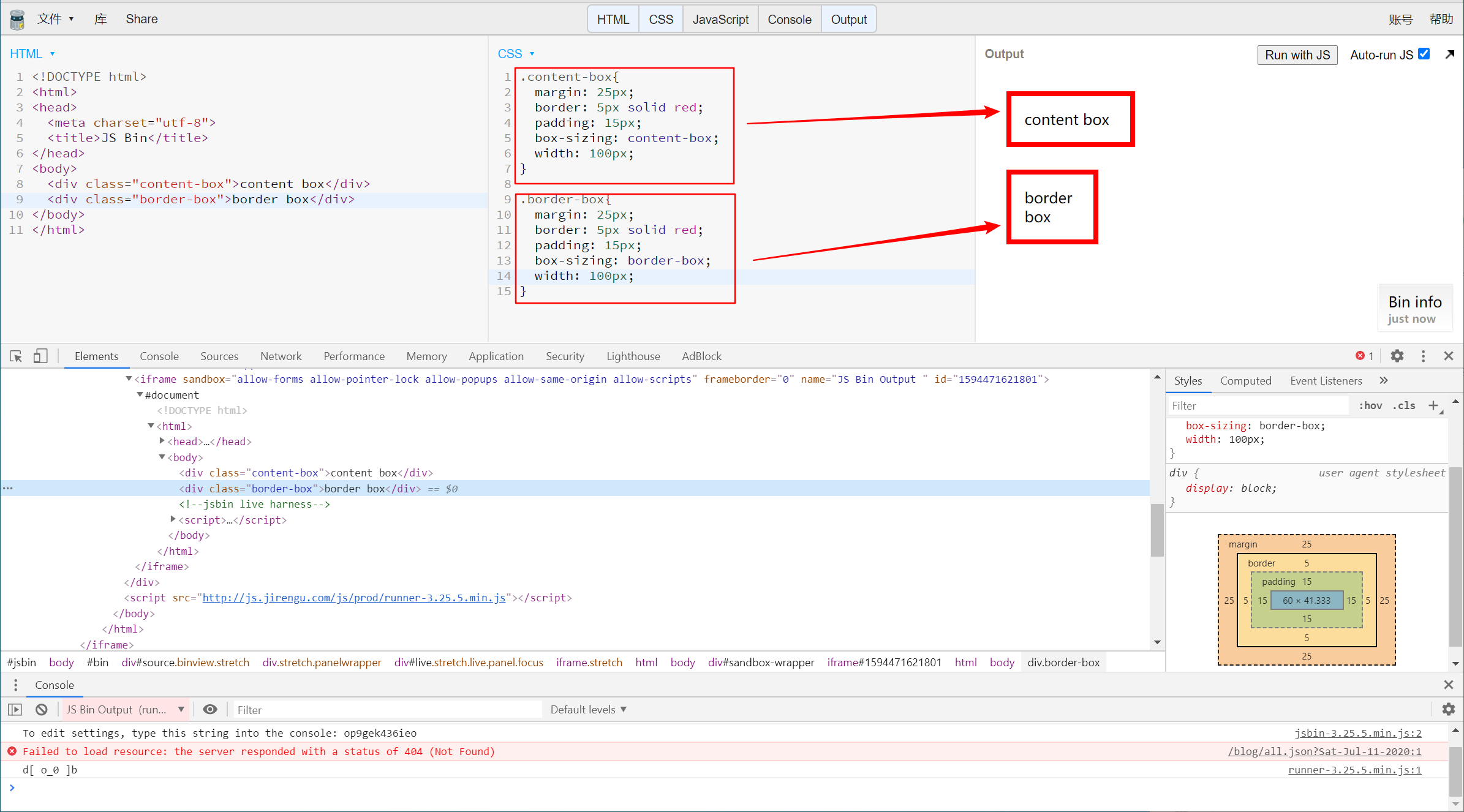Close the DevTools panel

(x=1449, y=356)
